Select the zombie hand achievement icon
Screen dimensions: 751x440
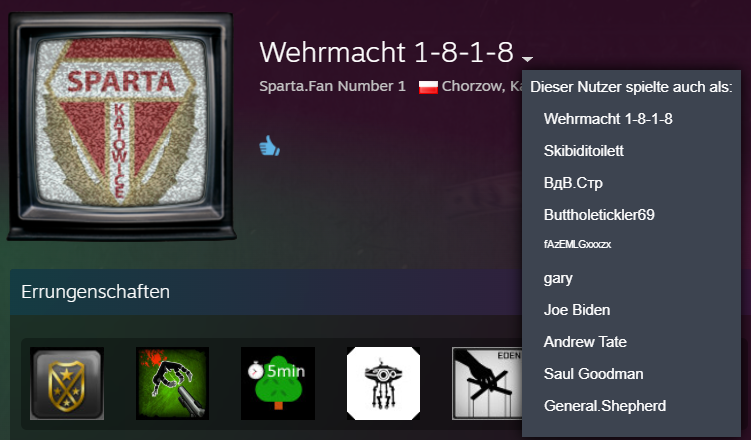tap(172, 384)
